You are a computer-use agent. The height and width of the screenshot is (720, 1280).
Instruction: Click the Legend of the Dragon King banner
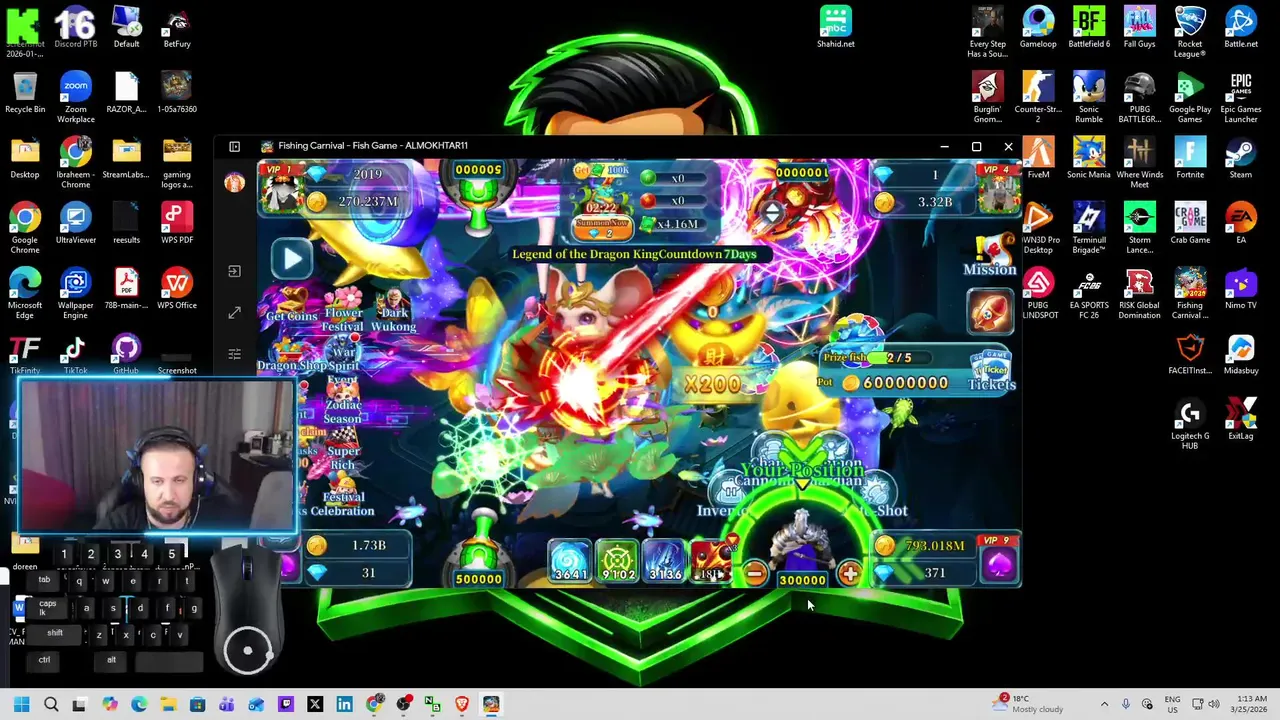click(x=634, y=254)
